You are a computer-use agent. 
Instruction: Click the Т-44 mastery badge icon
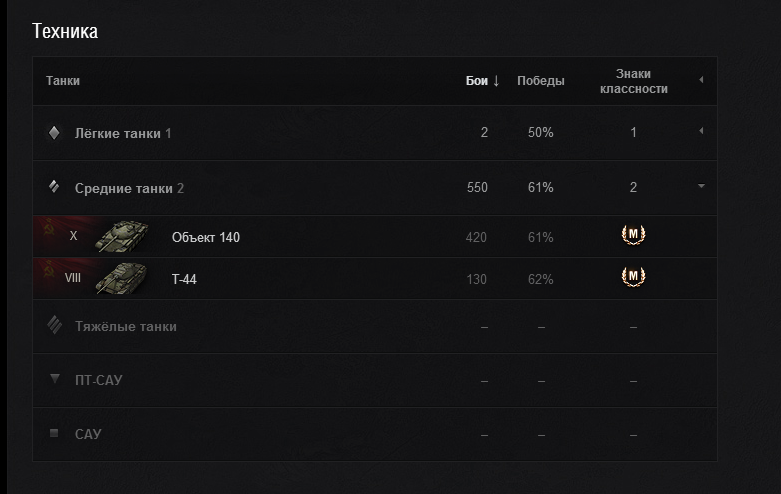pyautogui.click(x=633, y=277)
